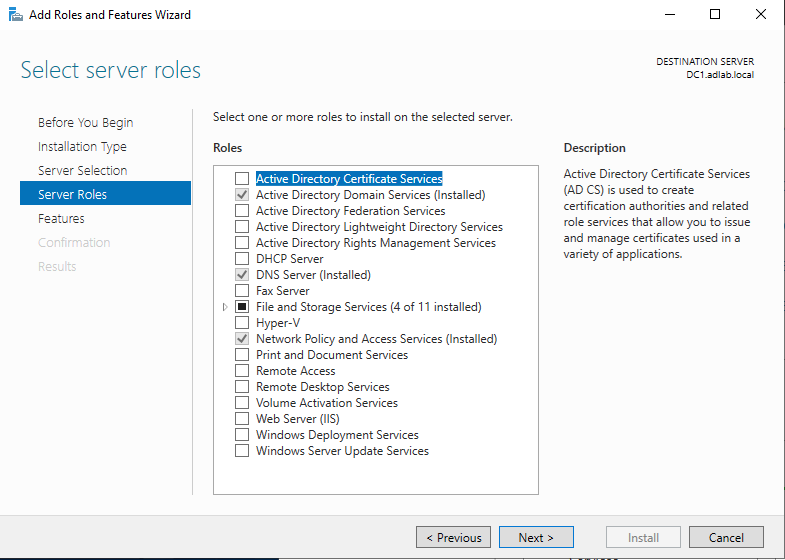Toggle the Remote Access role
This screenshot has width=785, height=560.
click(242, 371)
